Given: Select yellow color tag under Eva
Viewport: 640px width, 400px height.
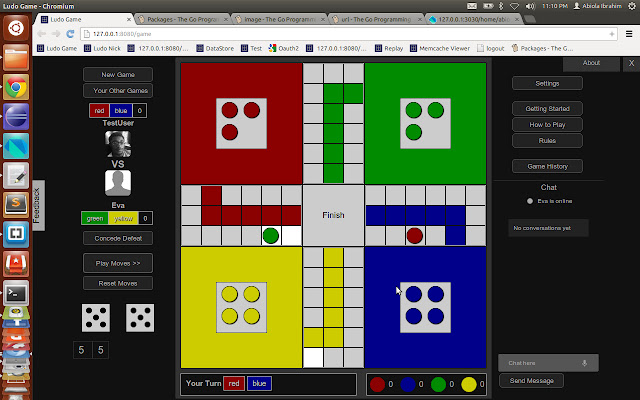Looking at the screenshot, I should 123,218.
